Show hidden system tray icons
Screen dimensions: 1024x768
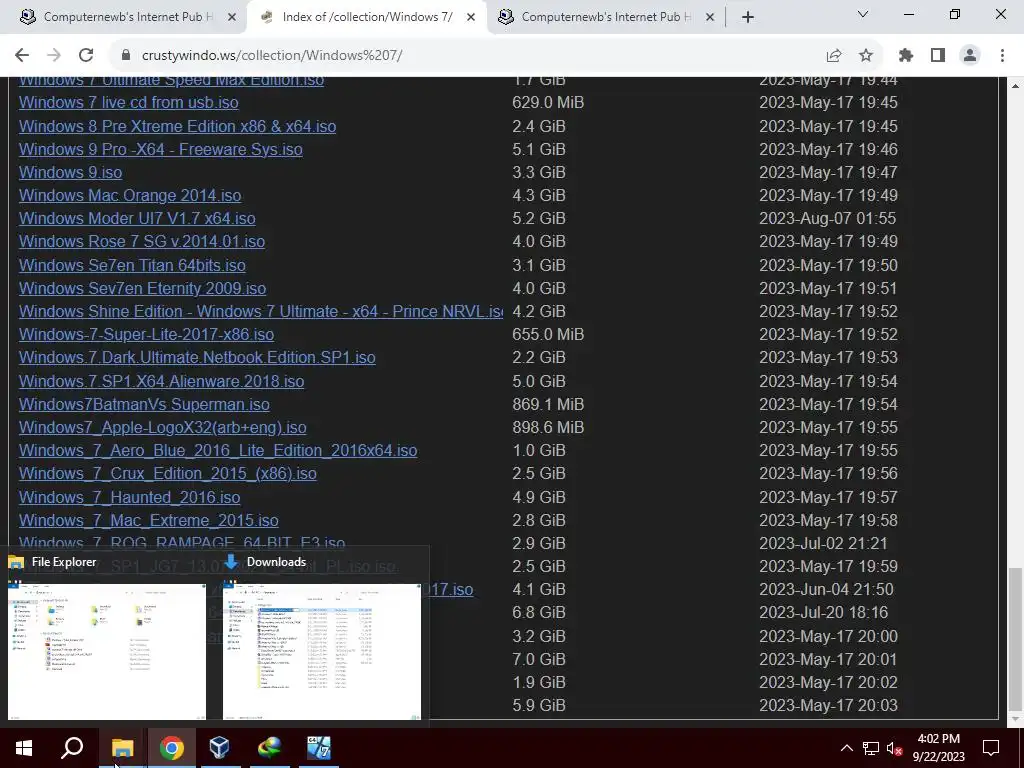846,748
